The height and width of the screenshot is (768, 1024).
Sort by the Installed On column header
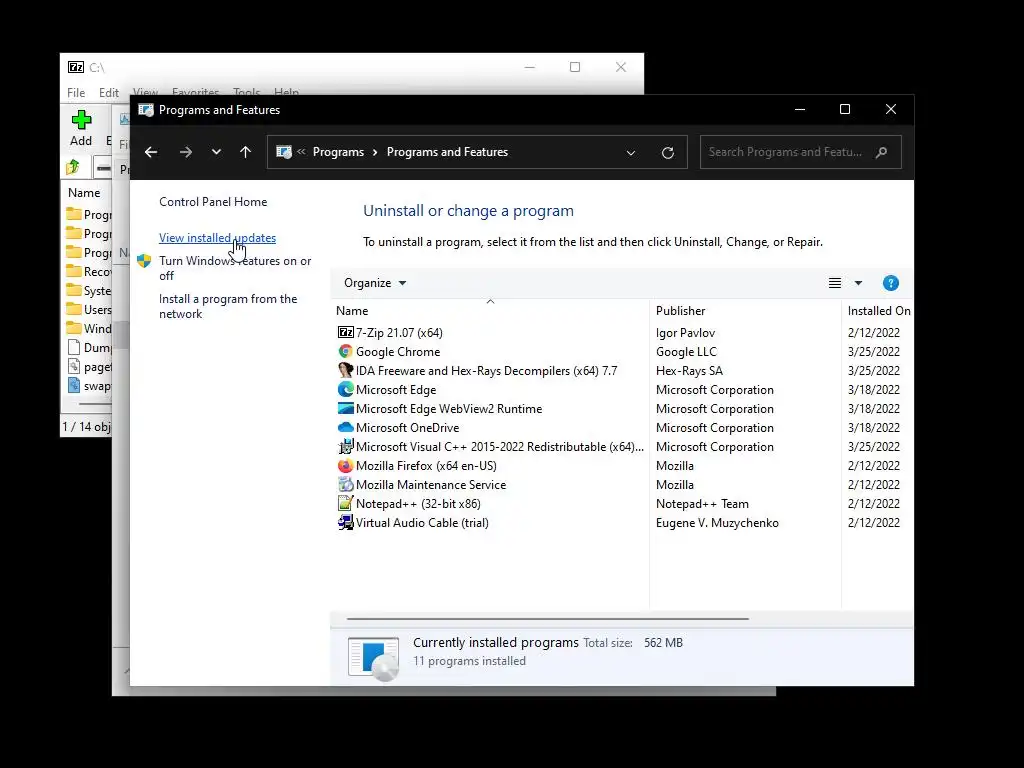click(x=878, y=311)
